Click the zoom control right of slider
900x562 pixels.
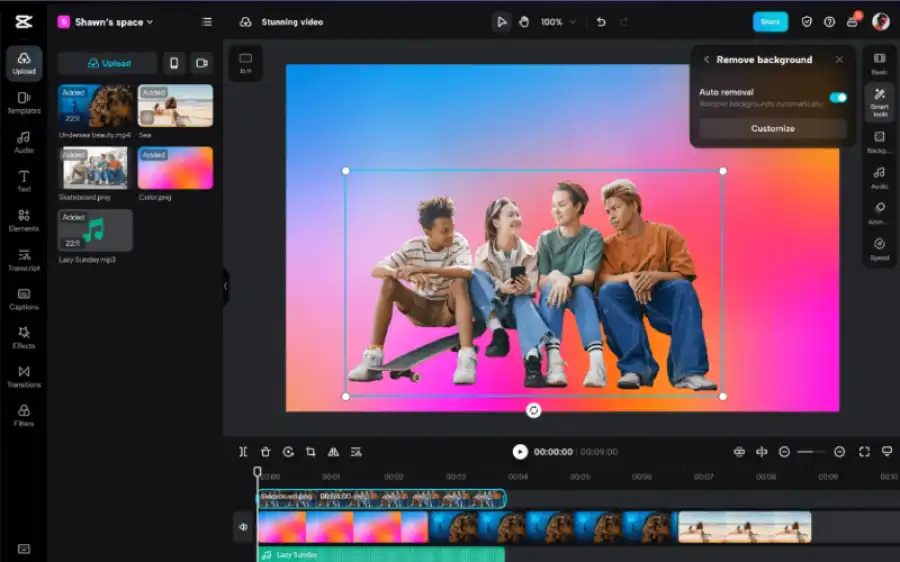(839, 452)
